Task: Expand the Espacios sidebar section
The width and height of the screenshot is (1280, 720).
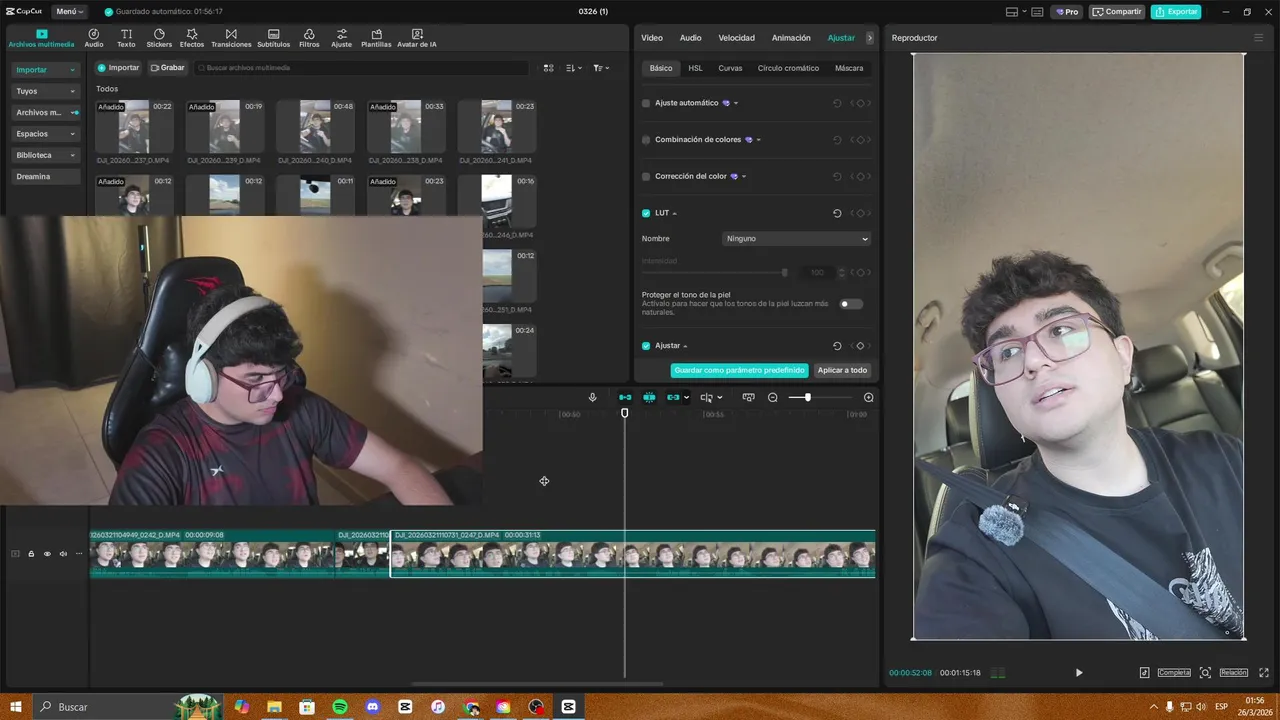Action: (x=45, y=134)
